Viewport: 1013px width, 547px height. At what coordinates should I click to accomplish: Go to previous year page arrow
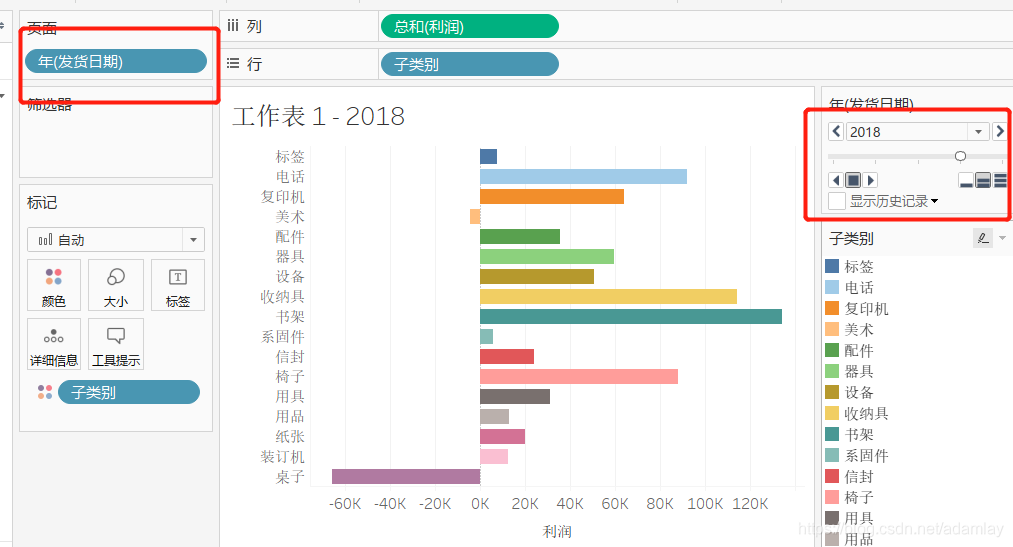(836, 131)
